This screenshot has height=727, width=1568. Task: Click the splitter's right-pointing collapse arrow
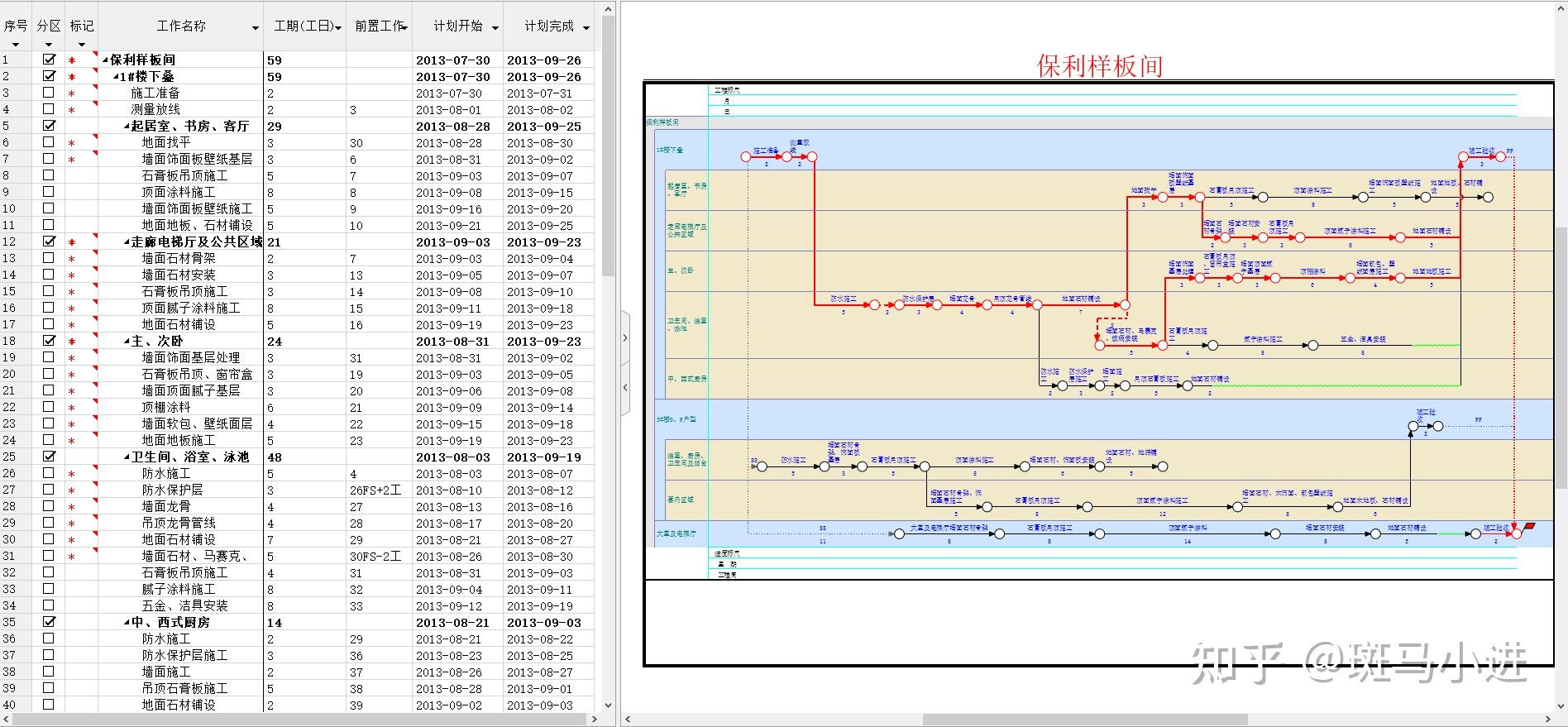pyautogui.click(x=625, y=338)
